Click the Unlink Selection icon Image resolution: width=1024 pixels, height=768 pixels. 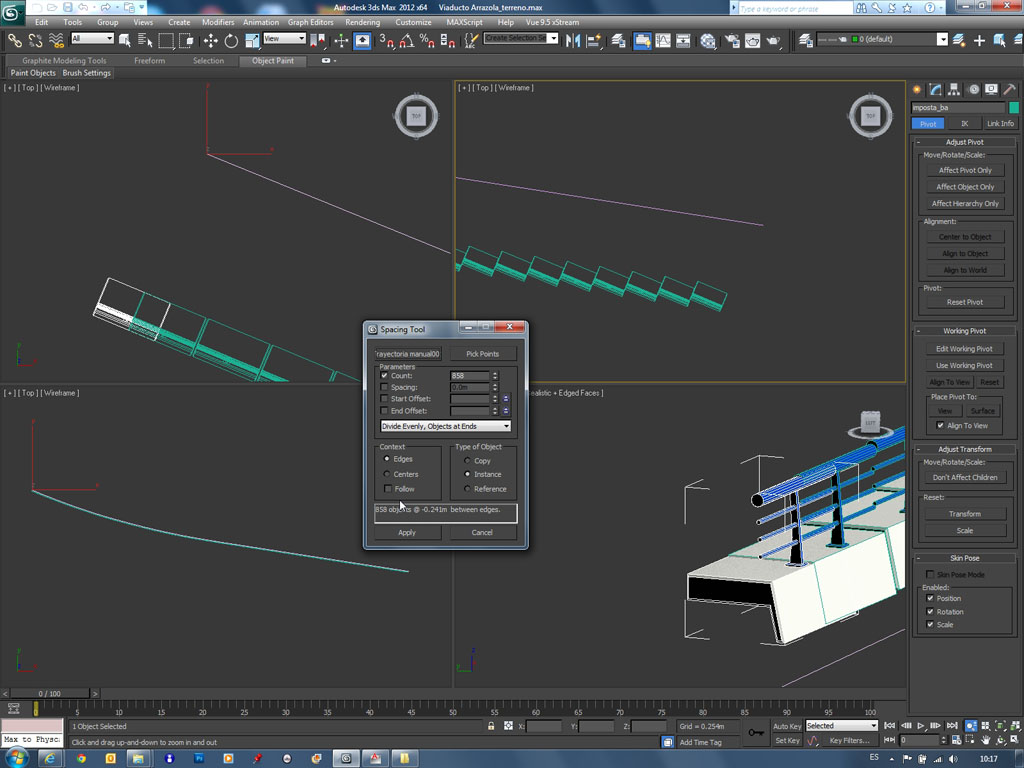click(x=35, y=40)
